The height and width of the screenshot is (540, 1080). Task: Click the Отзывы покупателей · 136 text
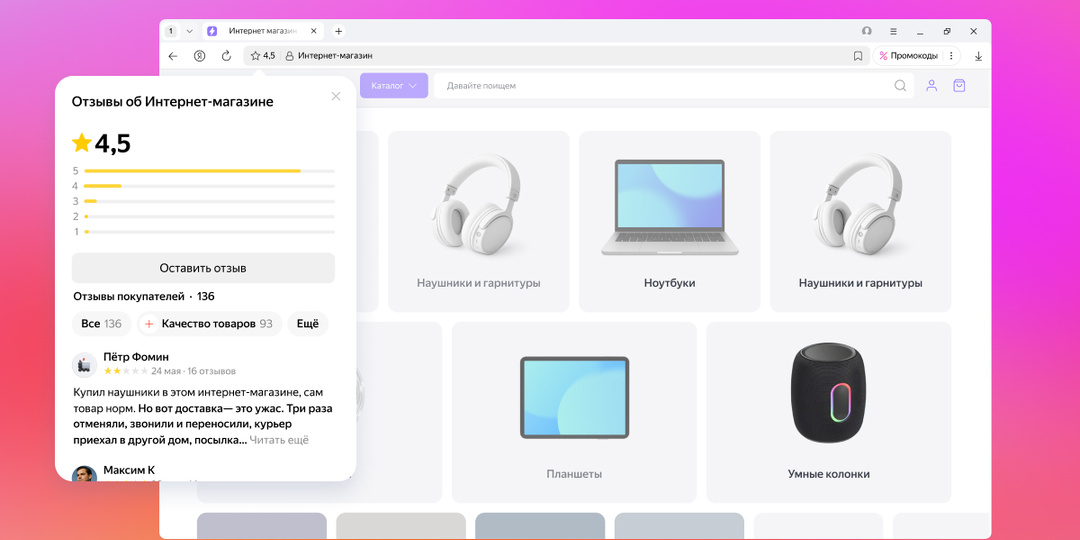tap(144, 297)
